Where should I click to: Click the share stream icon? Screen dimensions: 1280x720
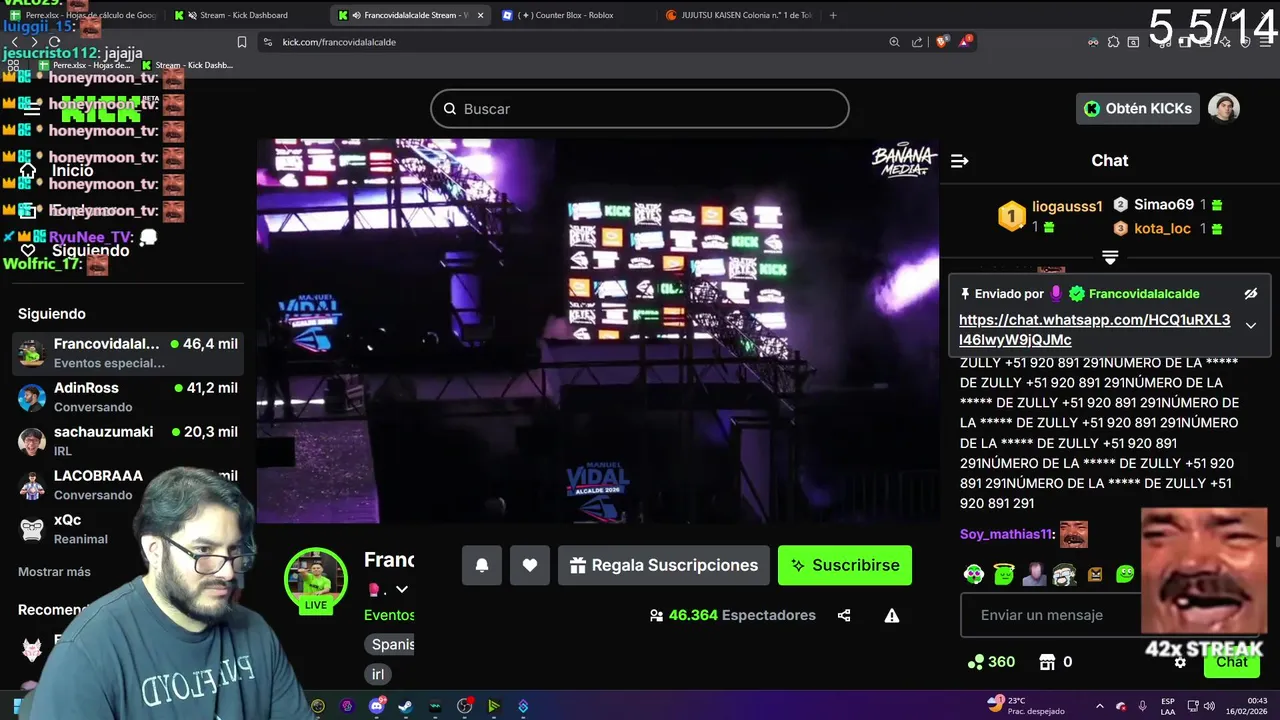click(x=844, y=615)
